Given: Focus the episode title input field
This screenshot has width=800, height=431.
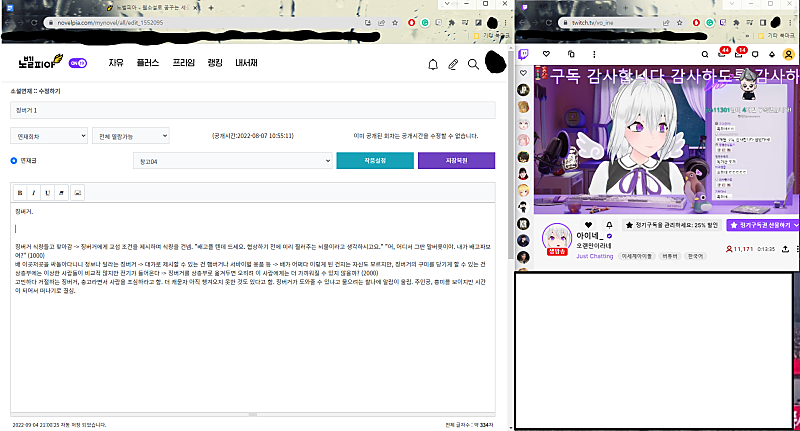Looking at the screenshot, I should click(253, 110).
